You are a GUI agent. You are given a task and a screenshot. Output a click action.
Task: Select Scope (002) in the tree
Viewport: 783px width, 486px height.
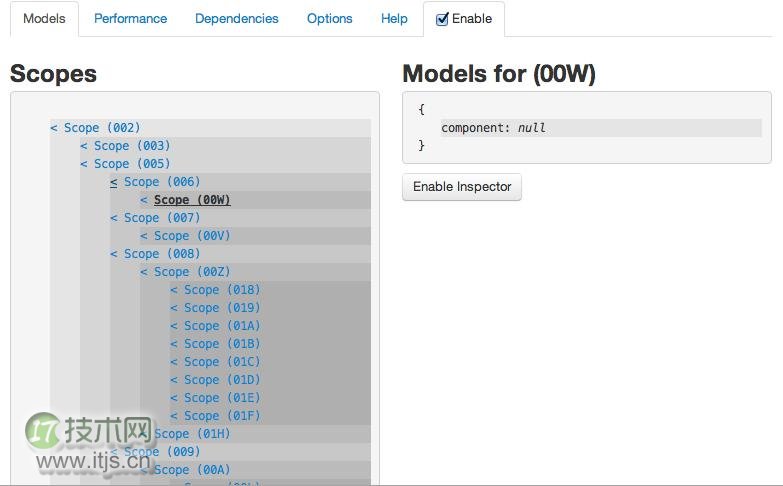102,128
